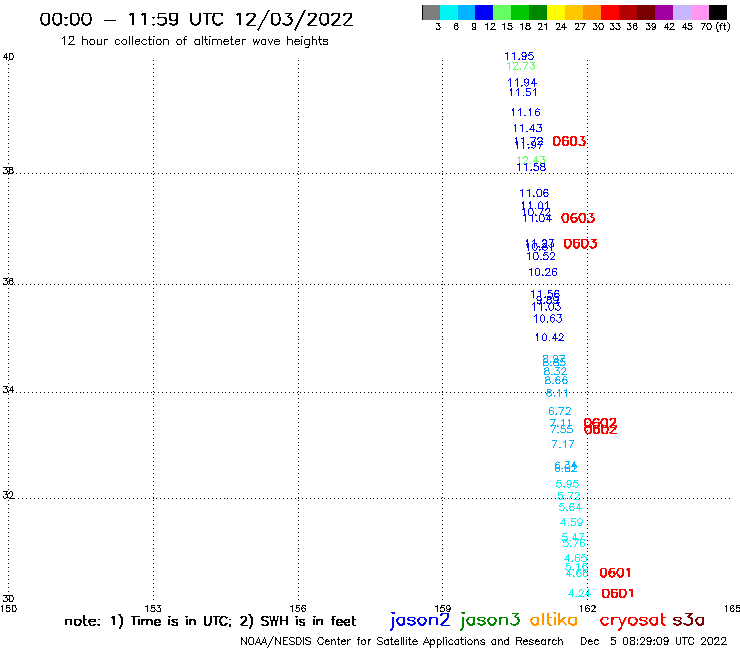Click the purple swatch in the color scale

pos(664,12)
